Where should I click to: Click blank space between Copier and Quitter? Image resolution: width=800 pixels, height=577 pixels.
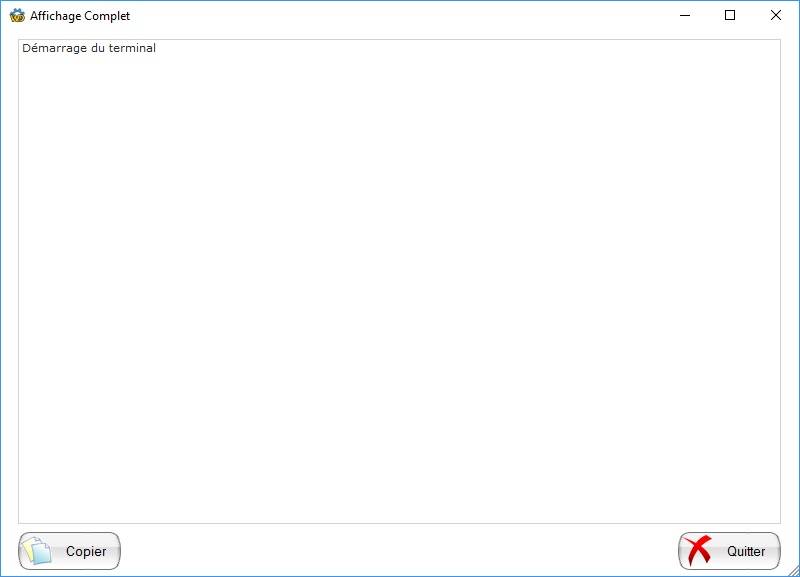[x=400, y=551]
